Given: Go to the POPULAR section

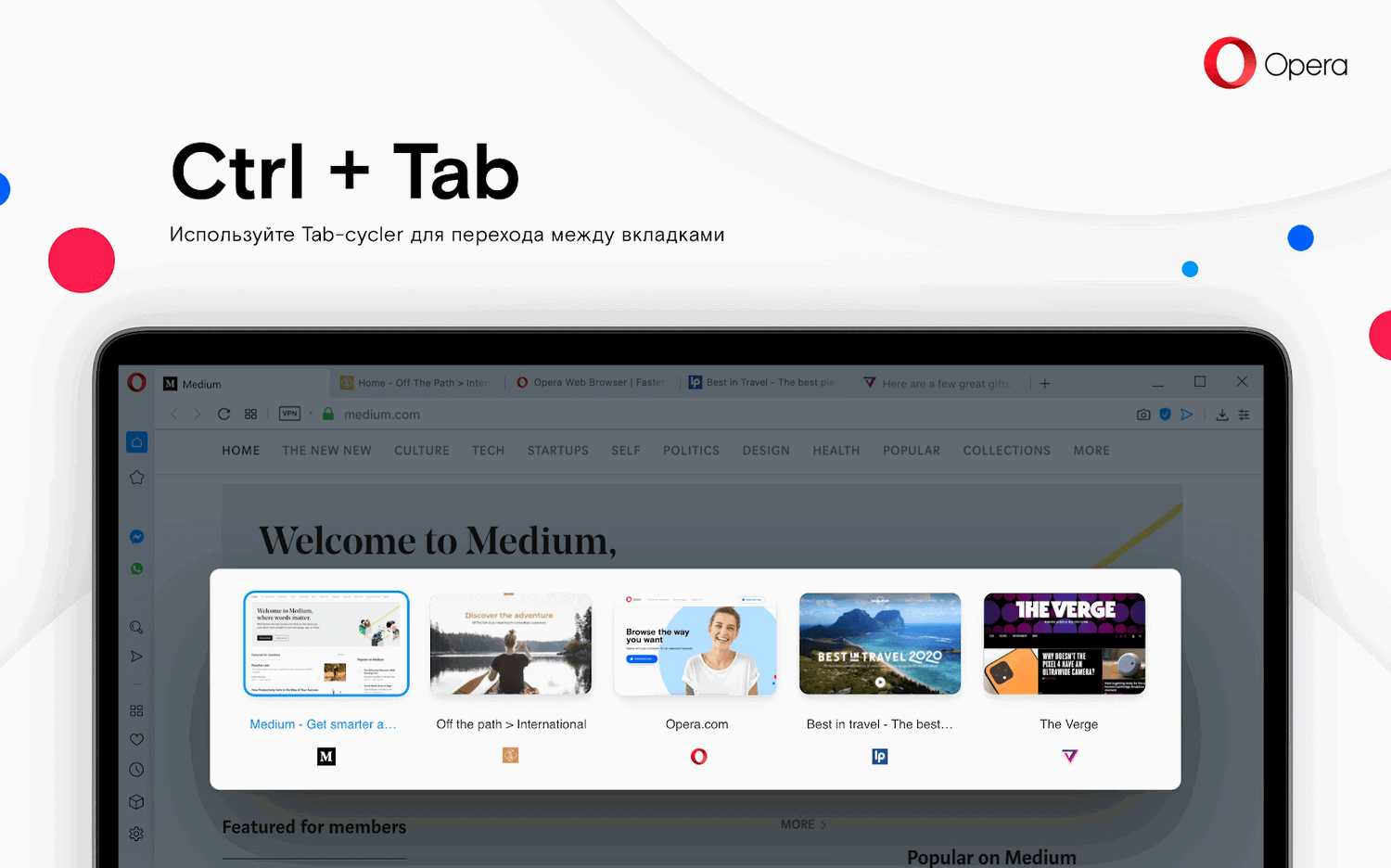Looking at the screenshot, I should pos(912,451).
